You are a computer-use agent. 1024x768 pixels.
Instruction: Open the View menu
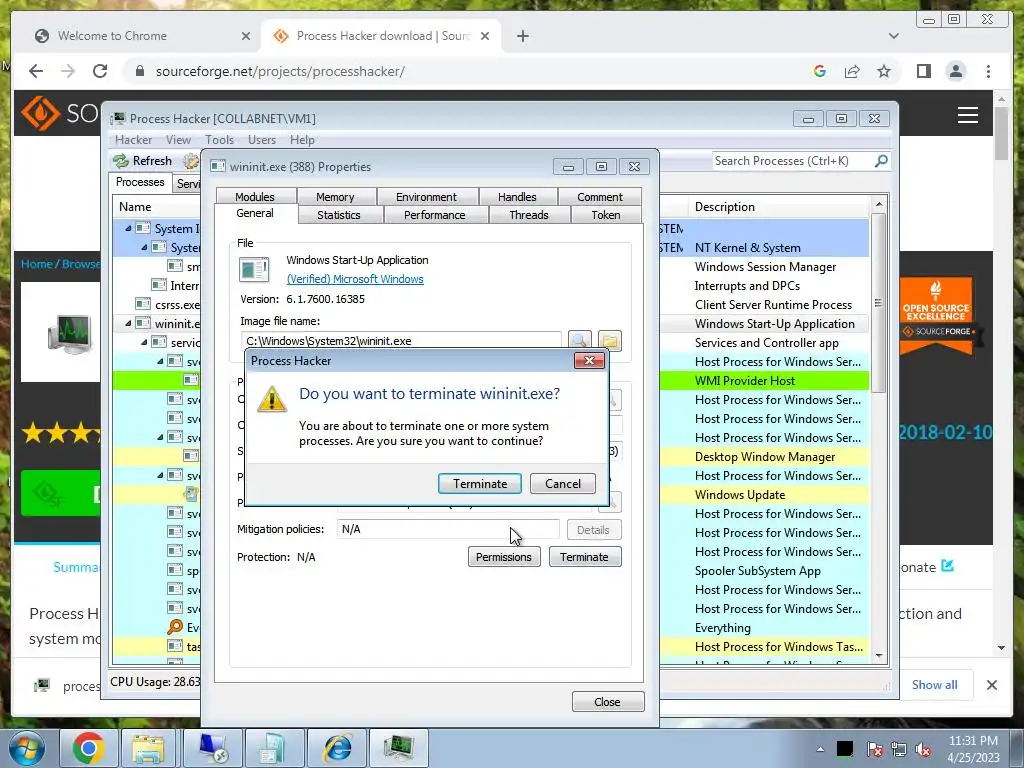(178, 140)
